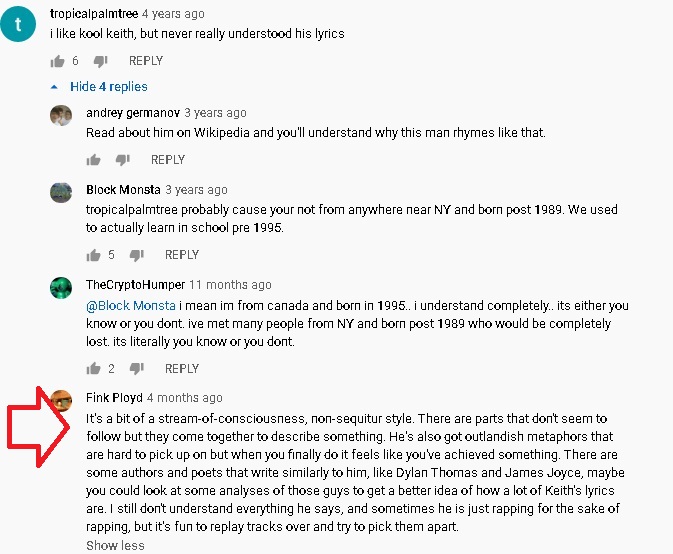The image size is (673, 554).
Task: Like tropicalpalmtree's top comment
Action: coord(57,61)
